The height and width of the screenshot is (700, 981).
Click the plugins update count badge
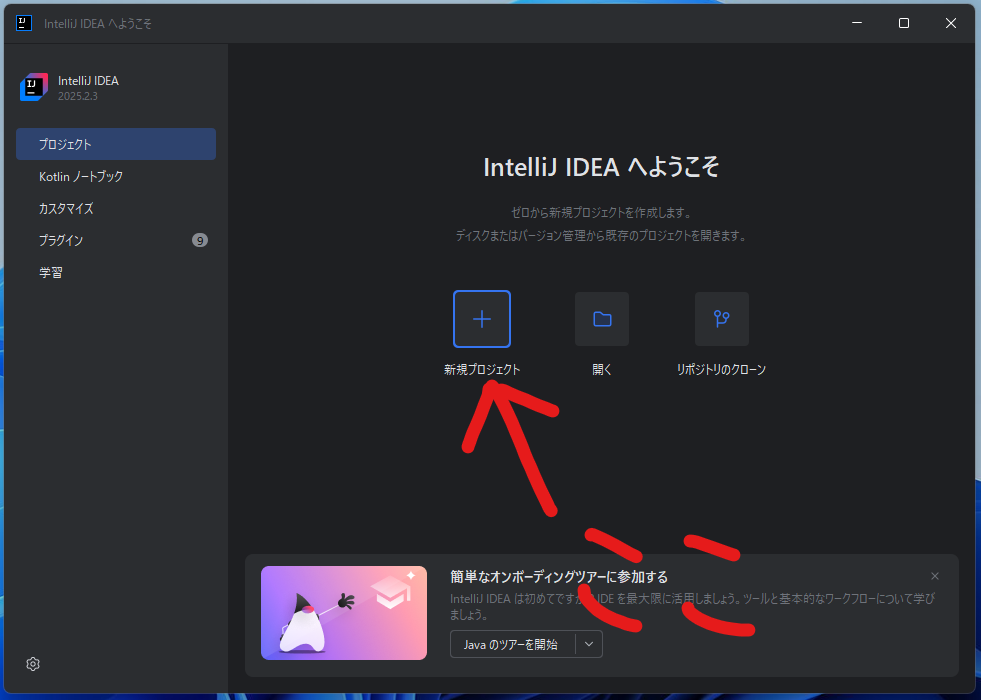click(200, 240)
